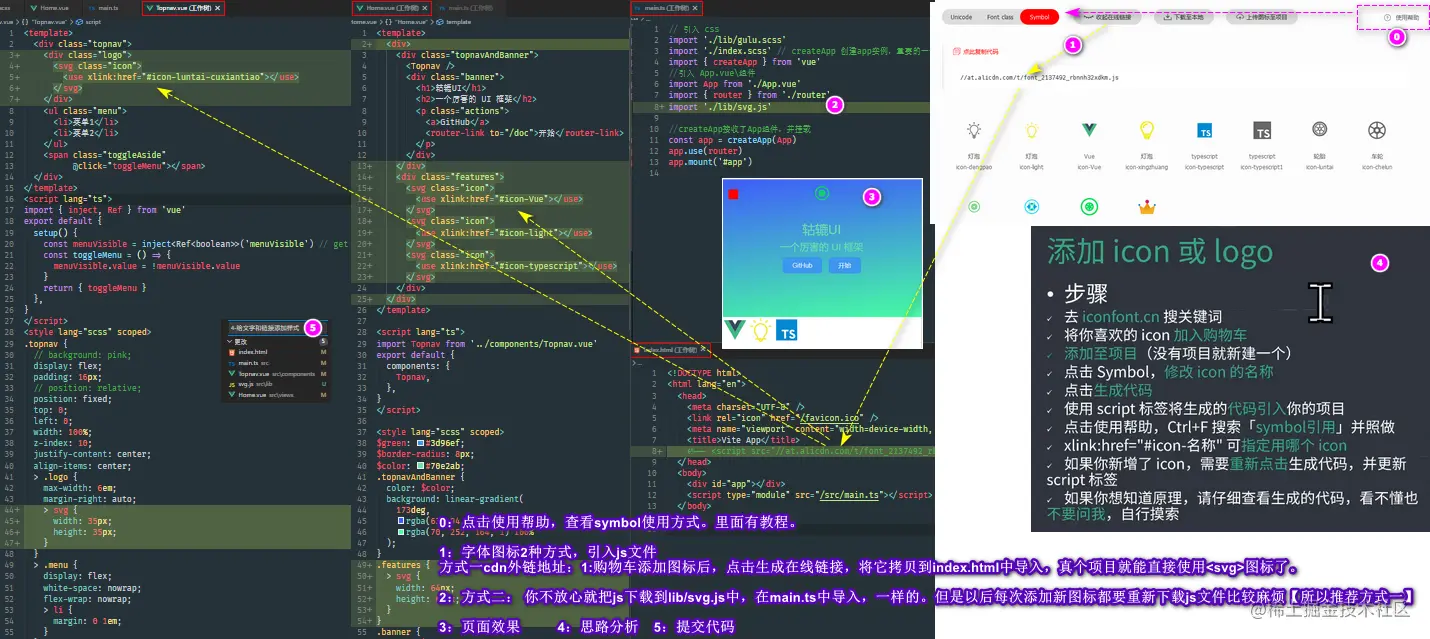This screenshot has width=1430, height=639.
Task: Click the cyan wheel icon in second row
Action: [1032, 207]
